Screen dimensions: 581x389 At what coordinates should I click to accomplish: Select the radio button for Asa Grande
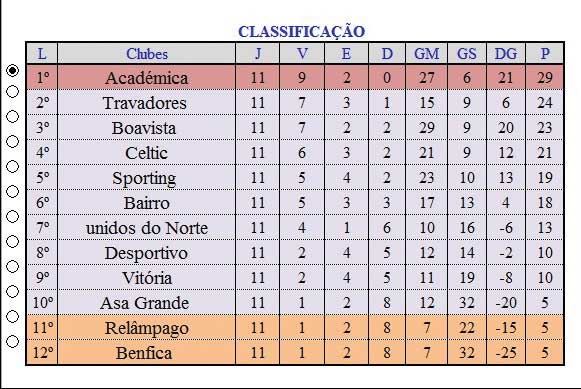click(x=13, y=291)
